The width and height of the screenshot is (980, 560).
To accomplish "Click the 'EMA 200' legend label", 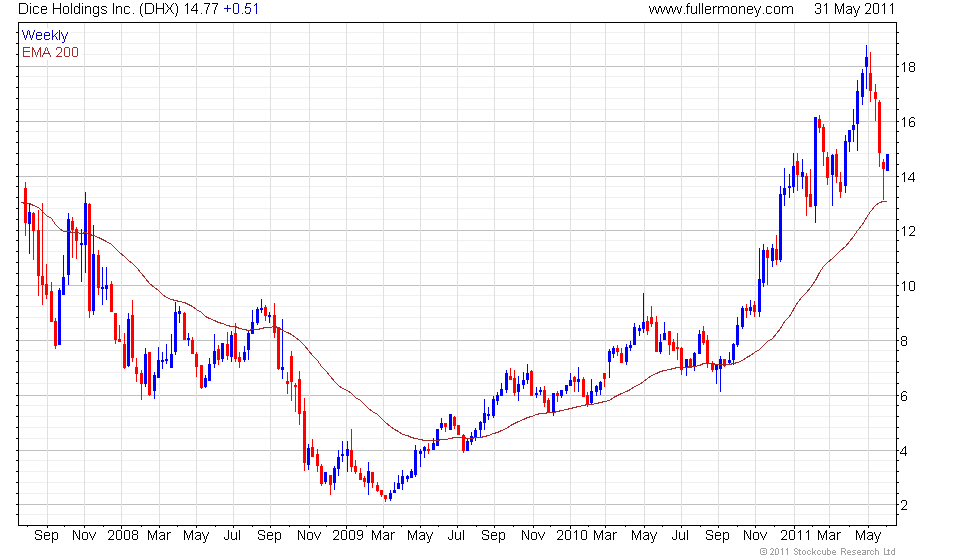I will tap(50, 52).
